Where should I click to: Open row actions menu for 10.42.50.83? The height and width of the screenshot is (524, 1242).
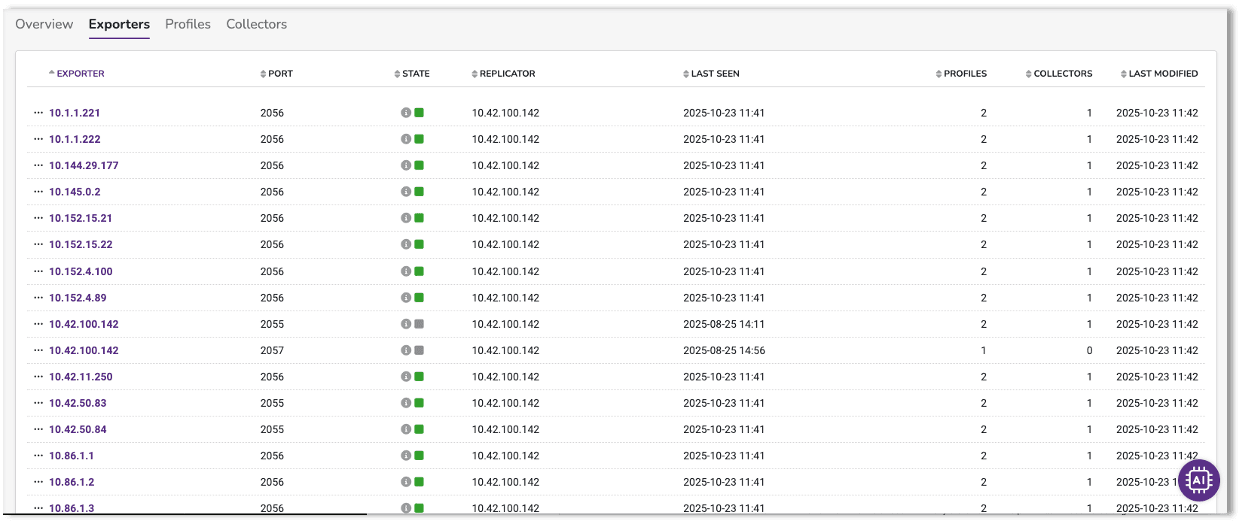pyautogui.click(x=38, y=403)
